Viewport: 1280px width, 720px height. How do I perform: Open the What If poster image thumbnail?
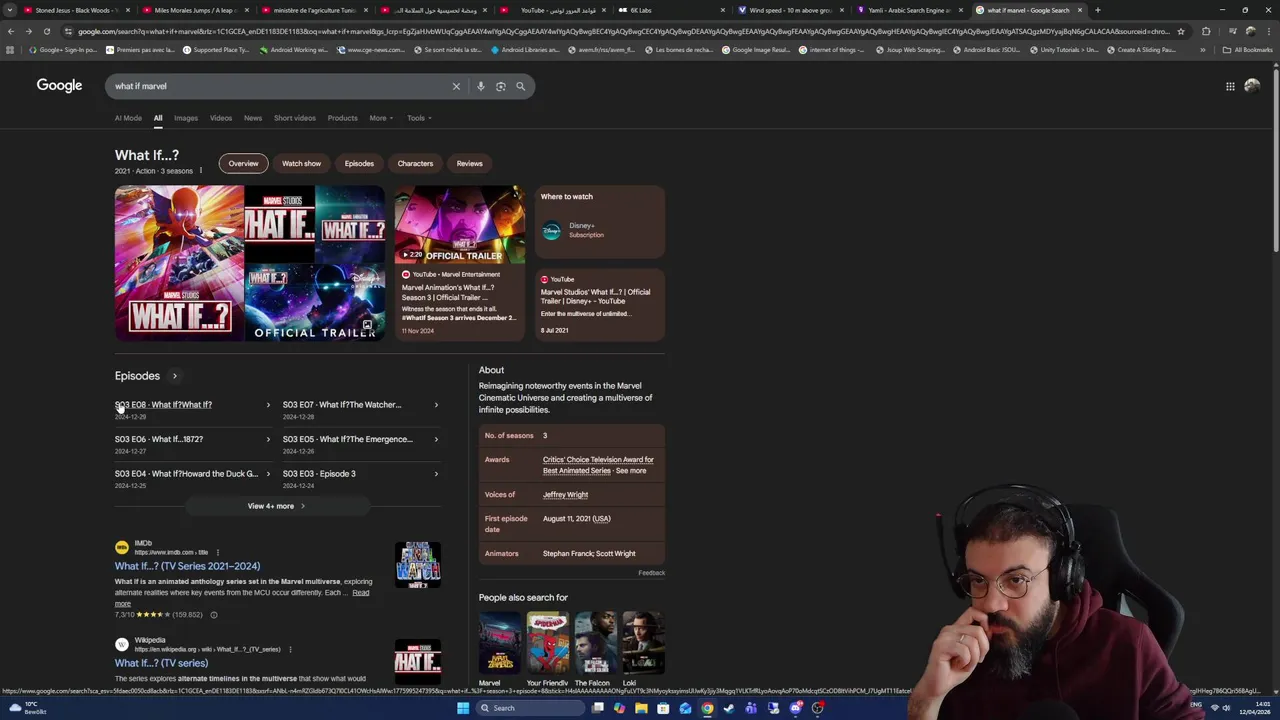click(x=179, y=263)
